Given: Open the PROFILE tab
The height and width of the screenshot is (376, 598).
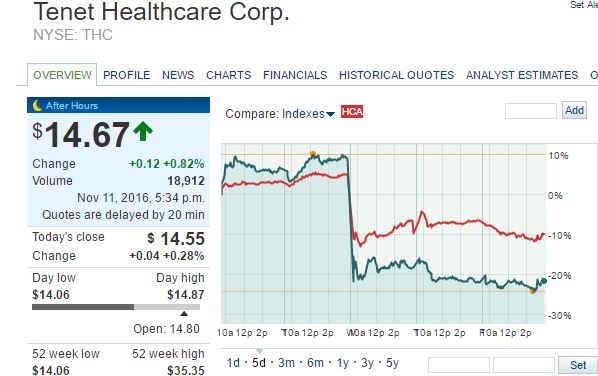Looking at the screenshot, I should (x=127, y=75).
